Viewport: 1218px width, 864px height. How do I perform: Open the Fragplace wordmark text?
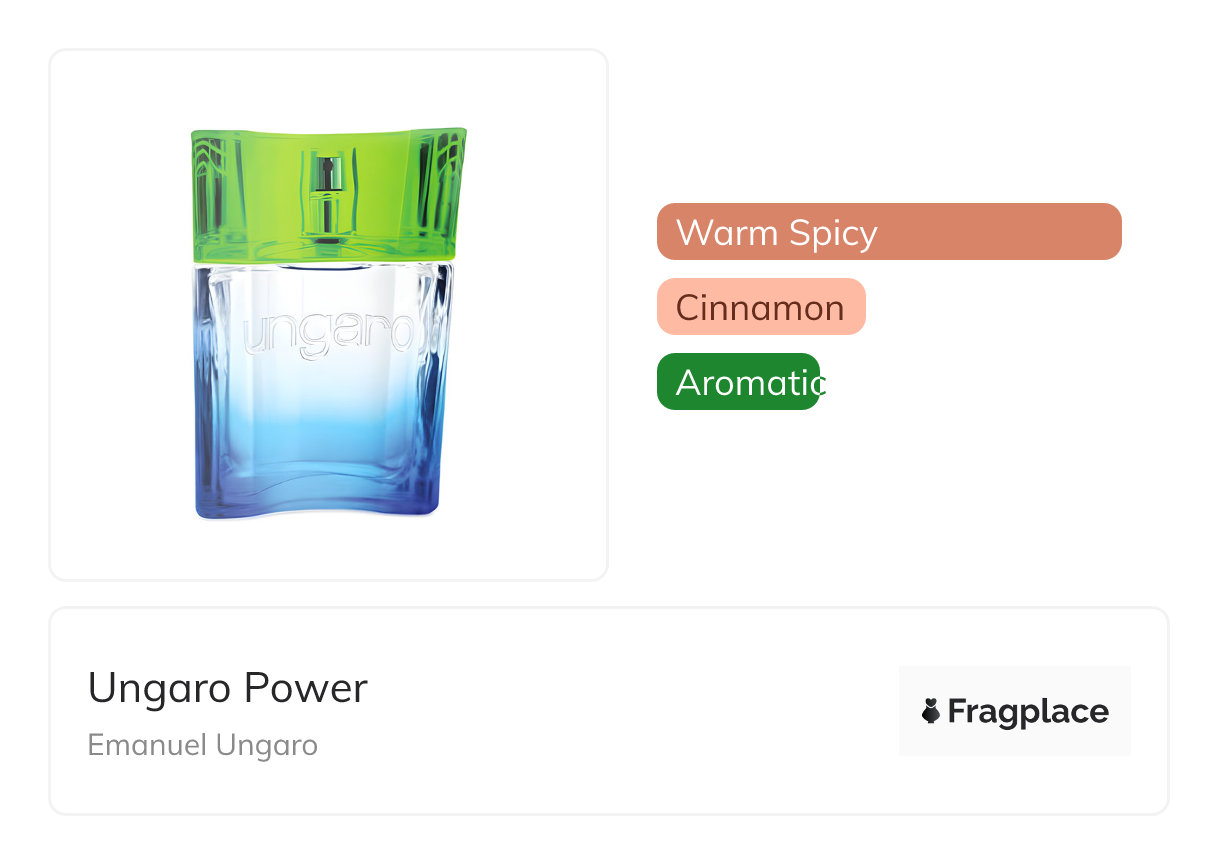click(x=1028, y=712)
